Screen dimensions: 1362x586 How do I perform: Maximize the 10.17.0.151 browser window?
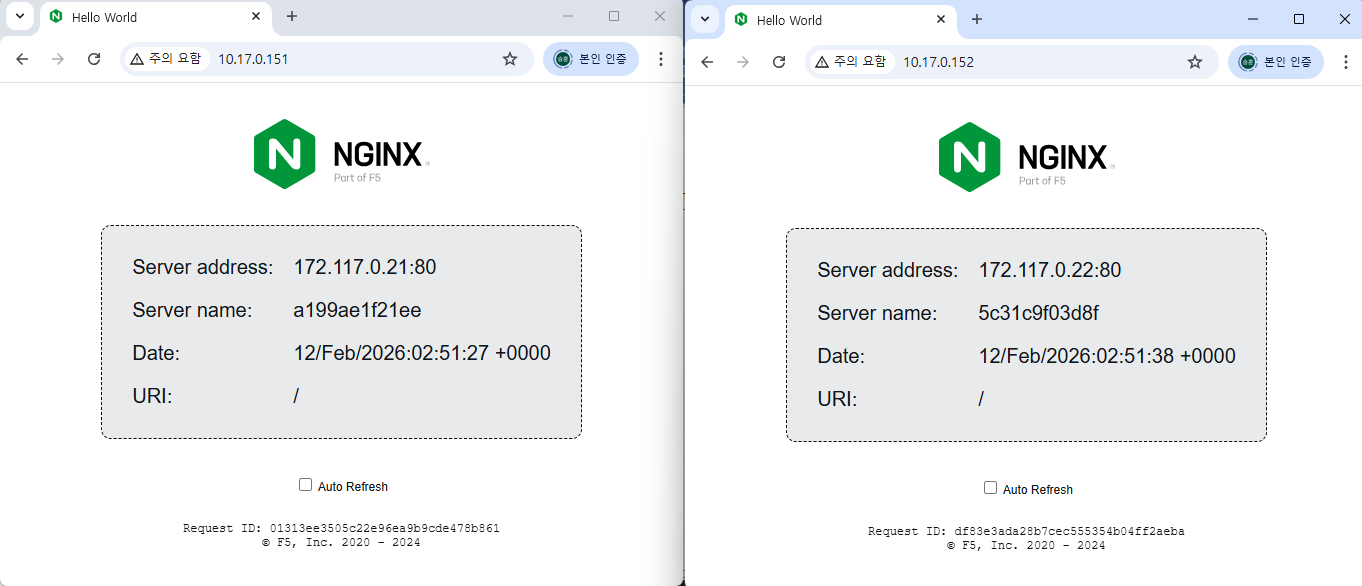[x=614, y=16]
